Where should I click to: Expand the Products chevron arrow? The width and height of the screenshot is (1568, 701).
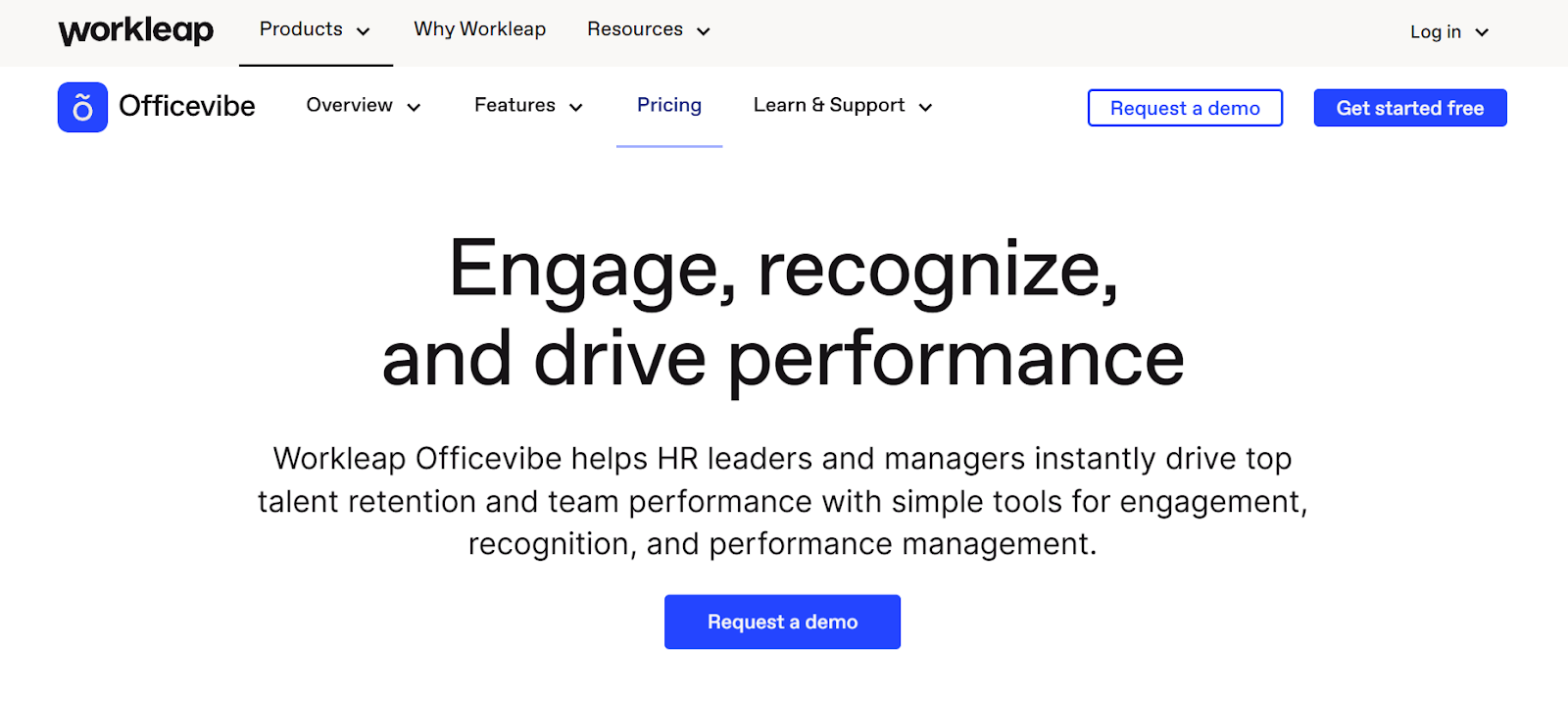click(x=363, y=31)
